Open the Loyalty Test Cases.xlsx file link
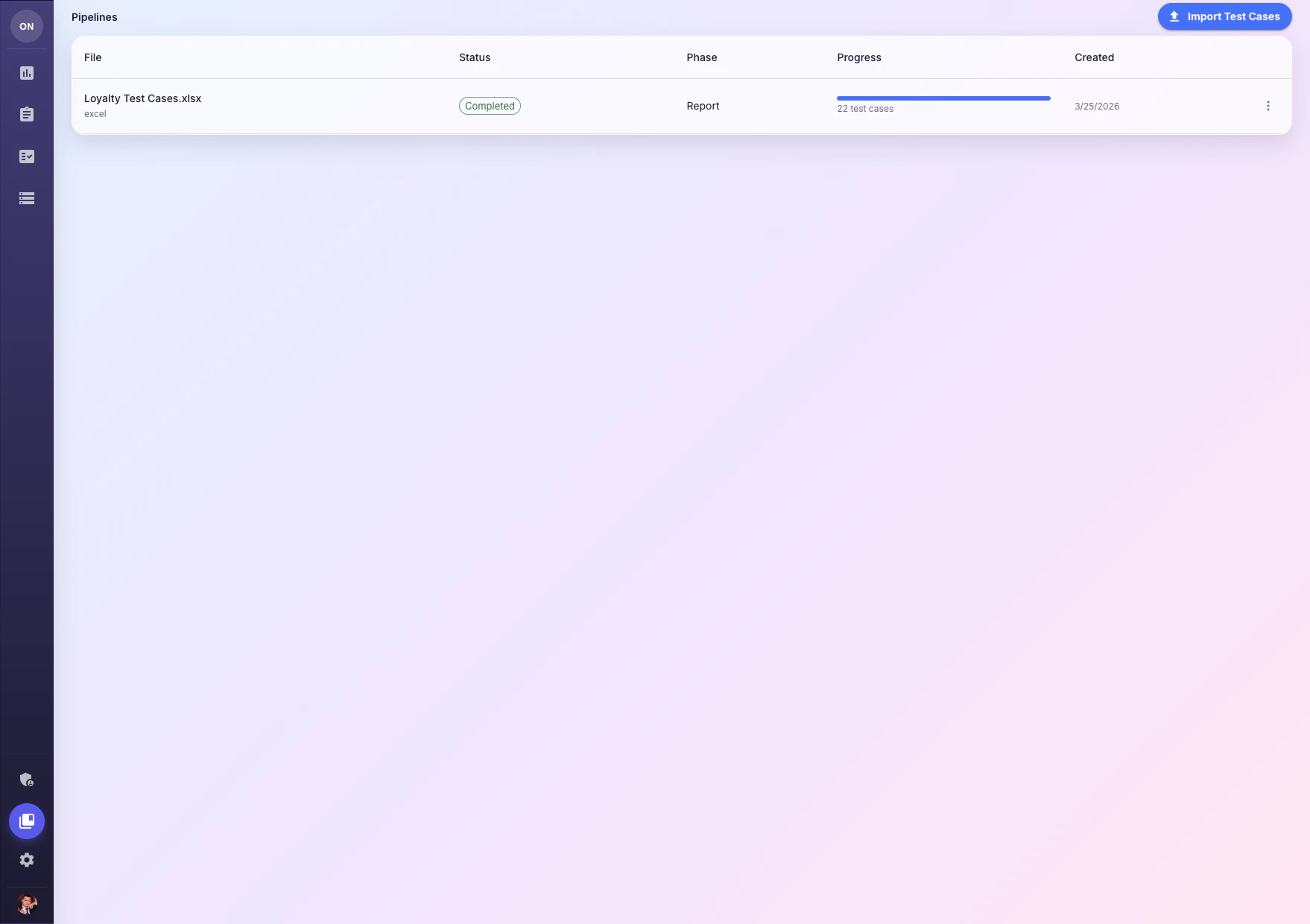Image resolution: width=1310 pixels, height=924 pixels. (x=142, y=98)
